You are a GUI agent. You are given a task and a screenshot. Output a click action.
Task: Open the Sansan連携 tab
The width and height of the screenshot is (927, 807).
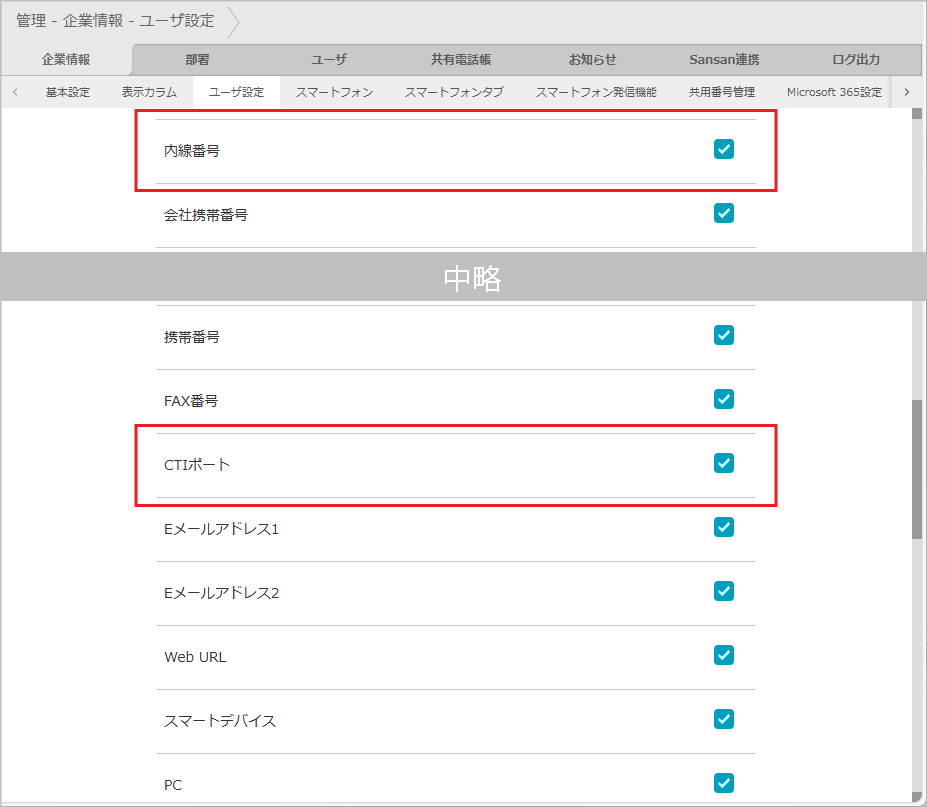724,60
